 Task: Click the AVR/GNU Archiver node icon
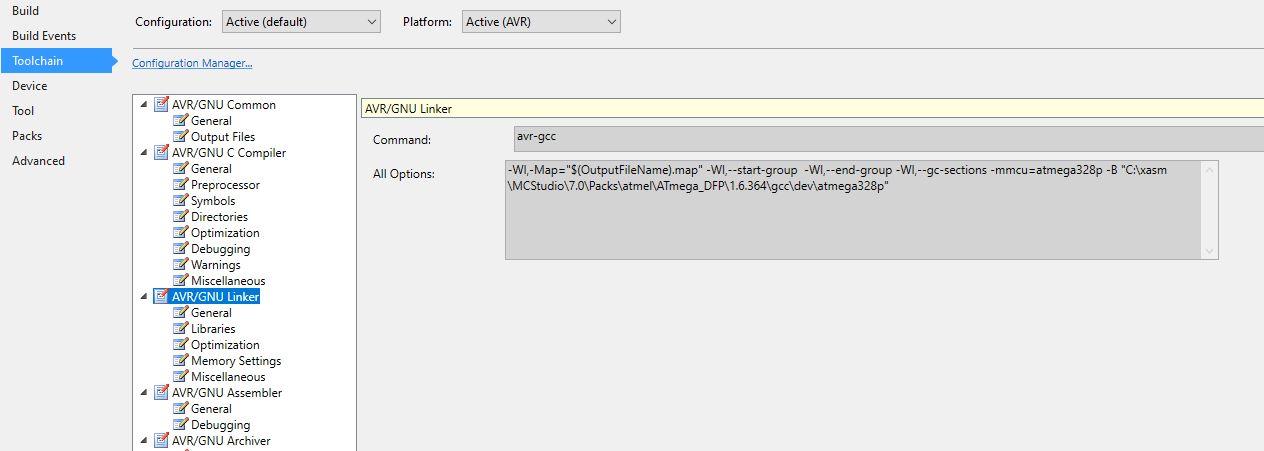coord(161,441)
